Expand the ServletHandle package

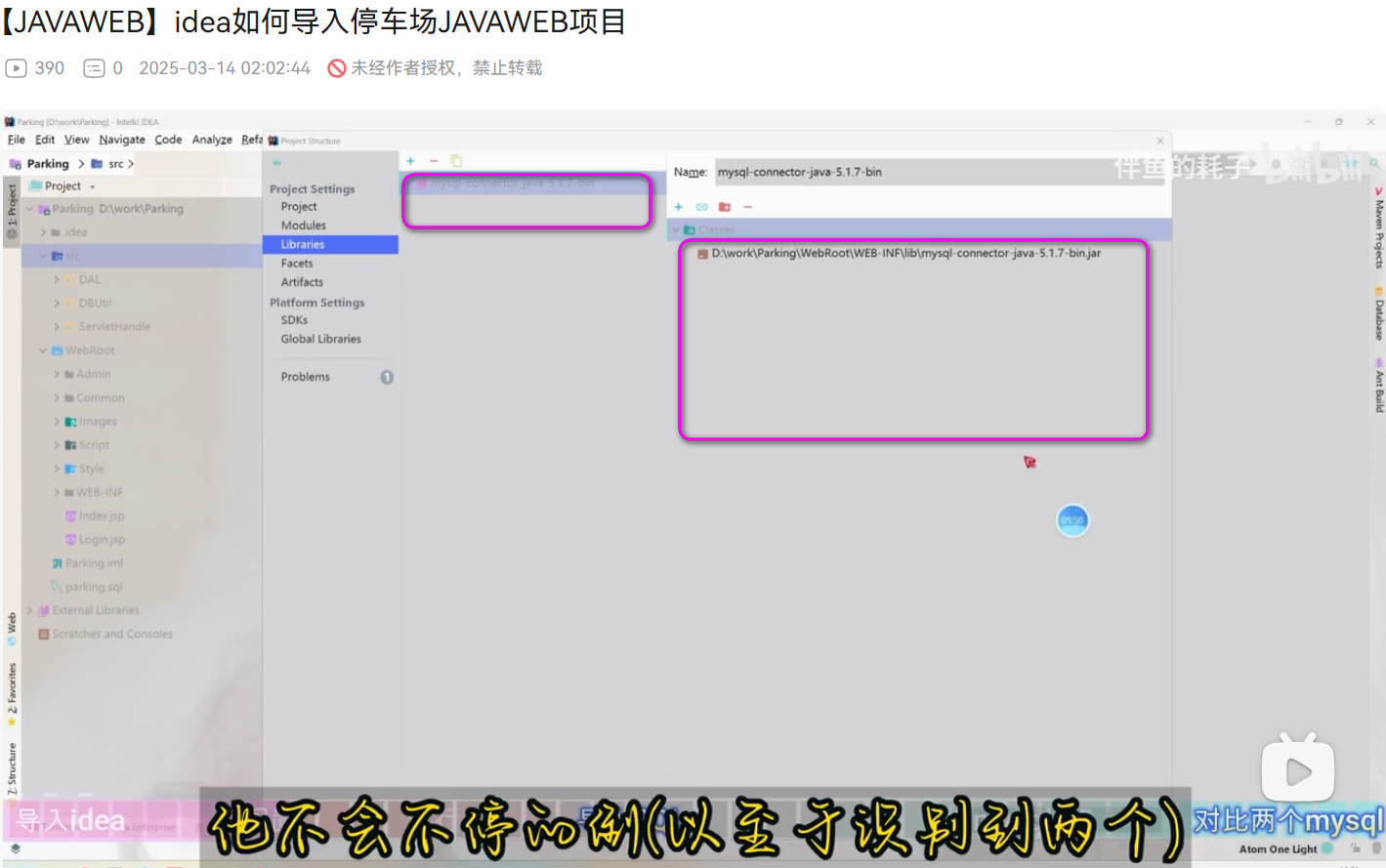click(x=57, y=327)
